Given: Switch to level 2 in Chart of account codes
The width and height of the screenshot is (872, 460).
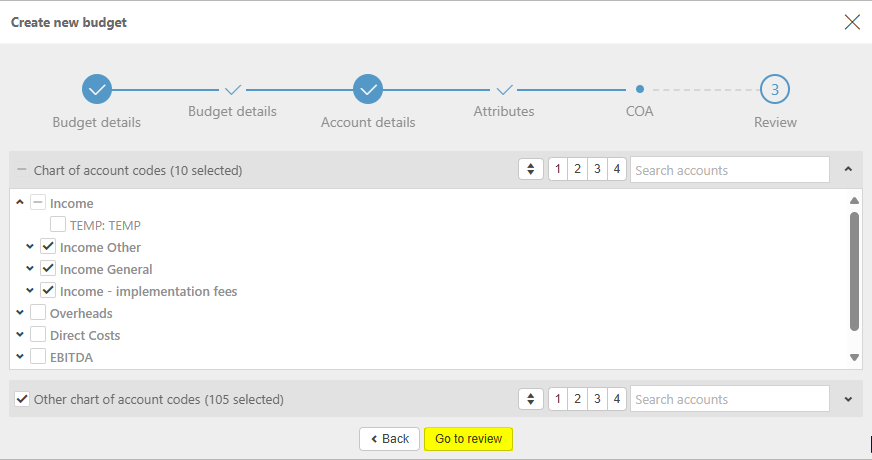Looking at the screenshot, I should pyautogui.click(x=577, y=170).
